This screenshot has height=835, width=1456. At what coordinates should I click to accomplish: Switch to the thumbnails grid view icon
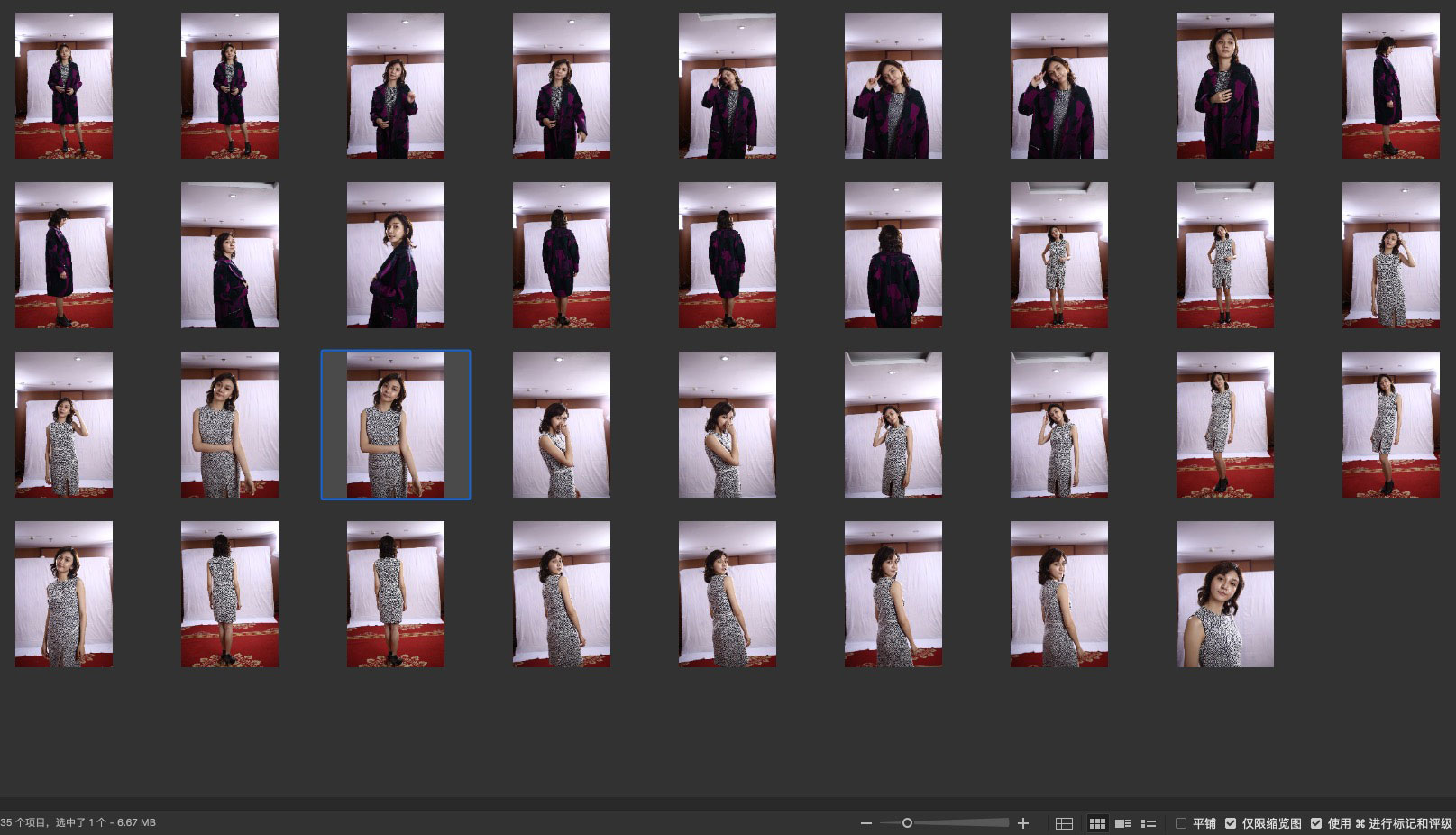(x=1097, y=823)
